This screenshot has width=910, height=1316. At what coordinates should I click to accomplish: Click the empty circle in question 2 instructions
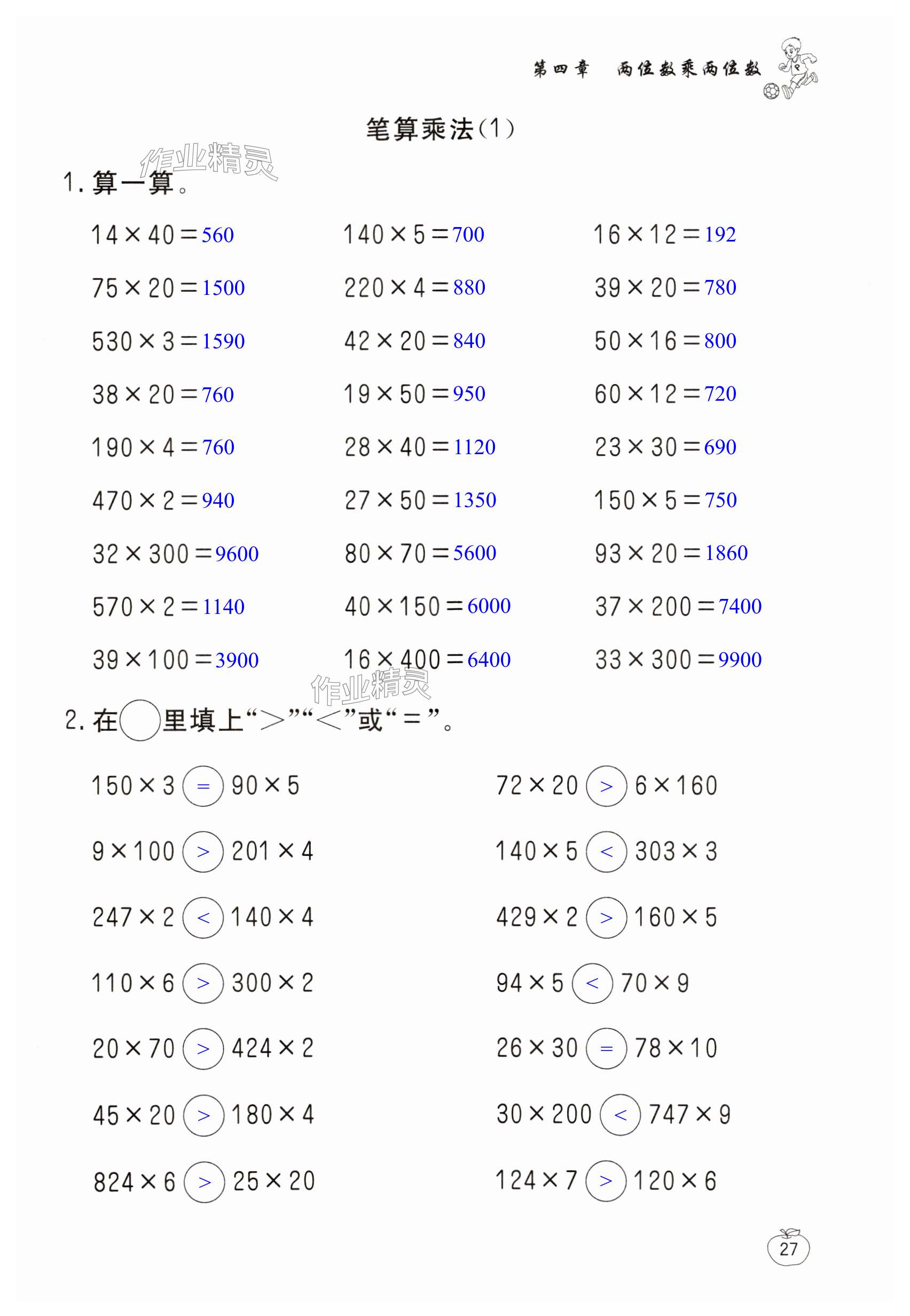(x=140, y=721)
